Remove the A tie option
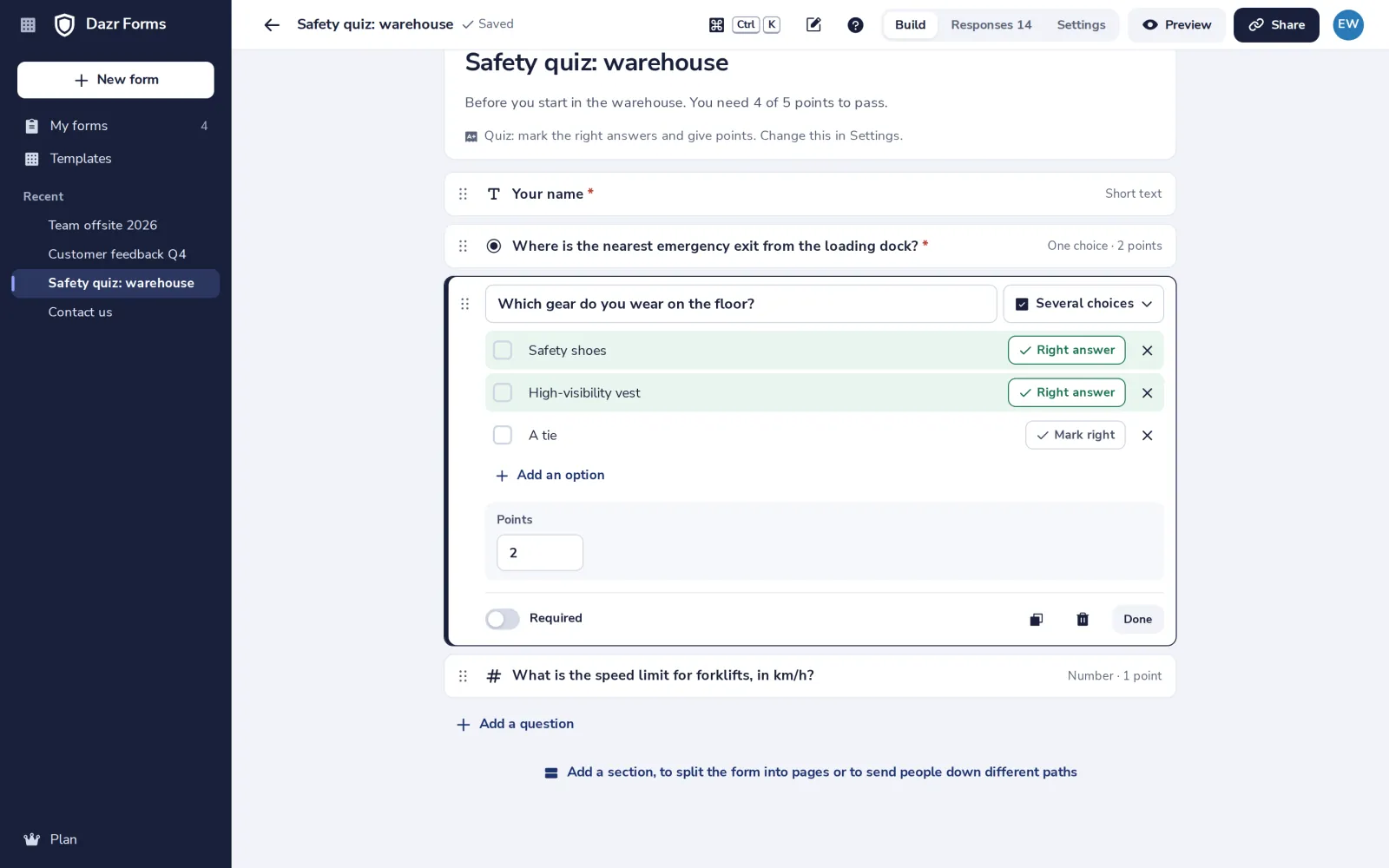 point(1147,436)
